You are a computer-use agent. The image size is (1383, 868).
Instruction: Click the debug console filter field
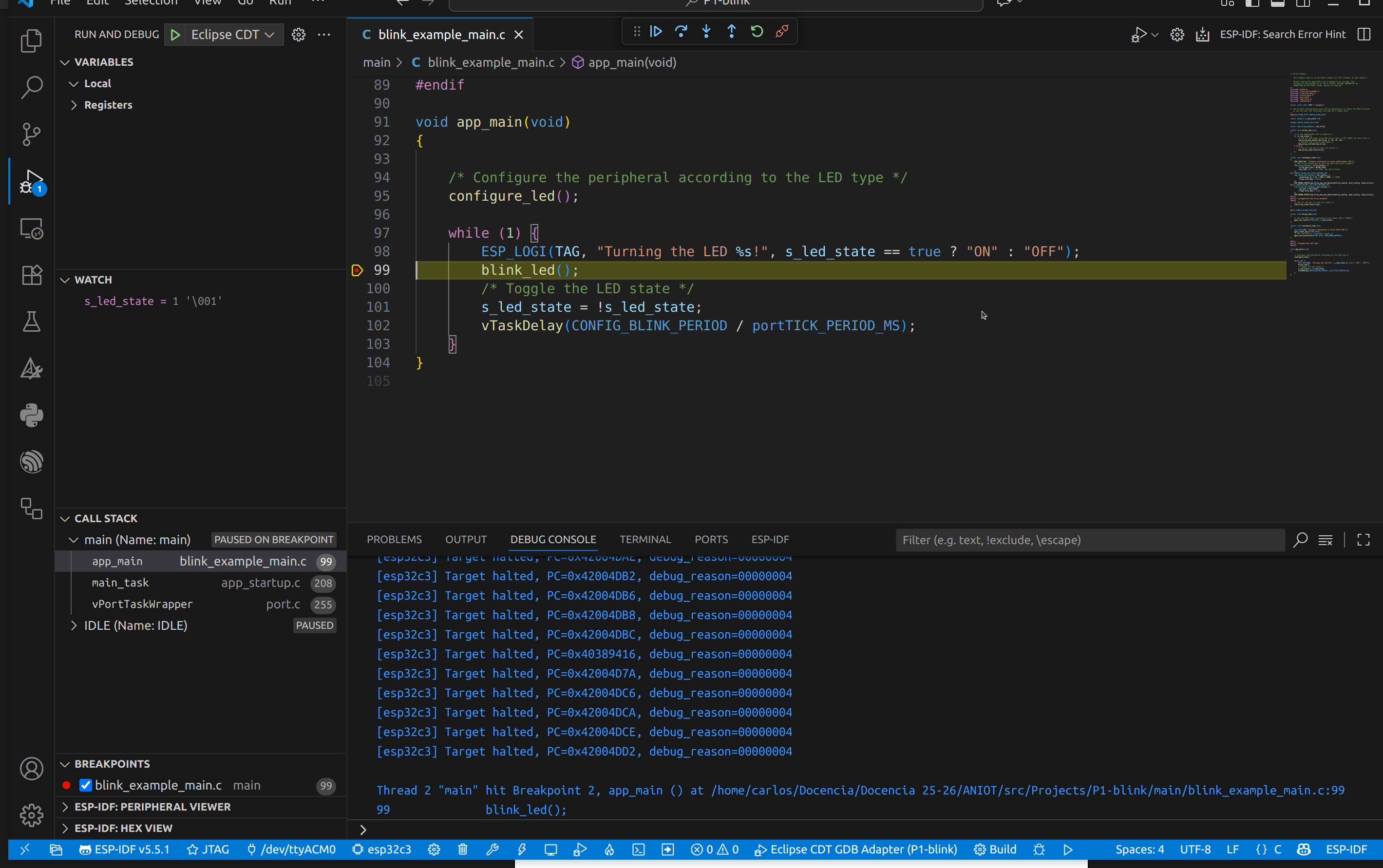[1089, 540]
